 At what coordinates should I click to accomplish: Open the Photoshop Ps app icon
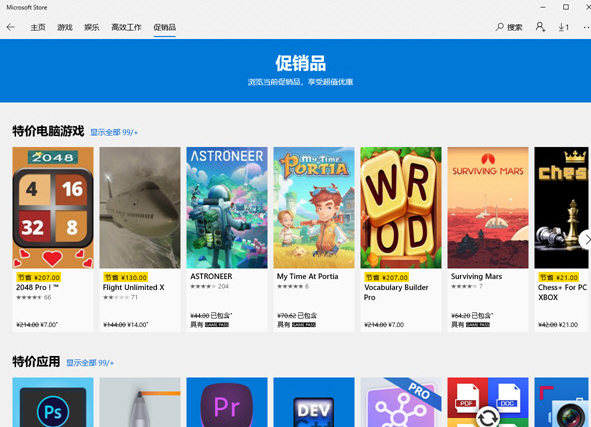pyautogui.click(x=53, y=402)
